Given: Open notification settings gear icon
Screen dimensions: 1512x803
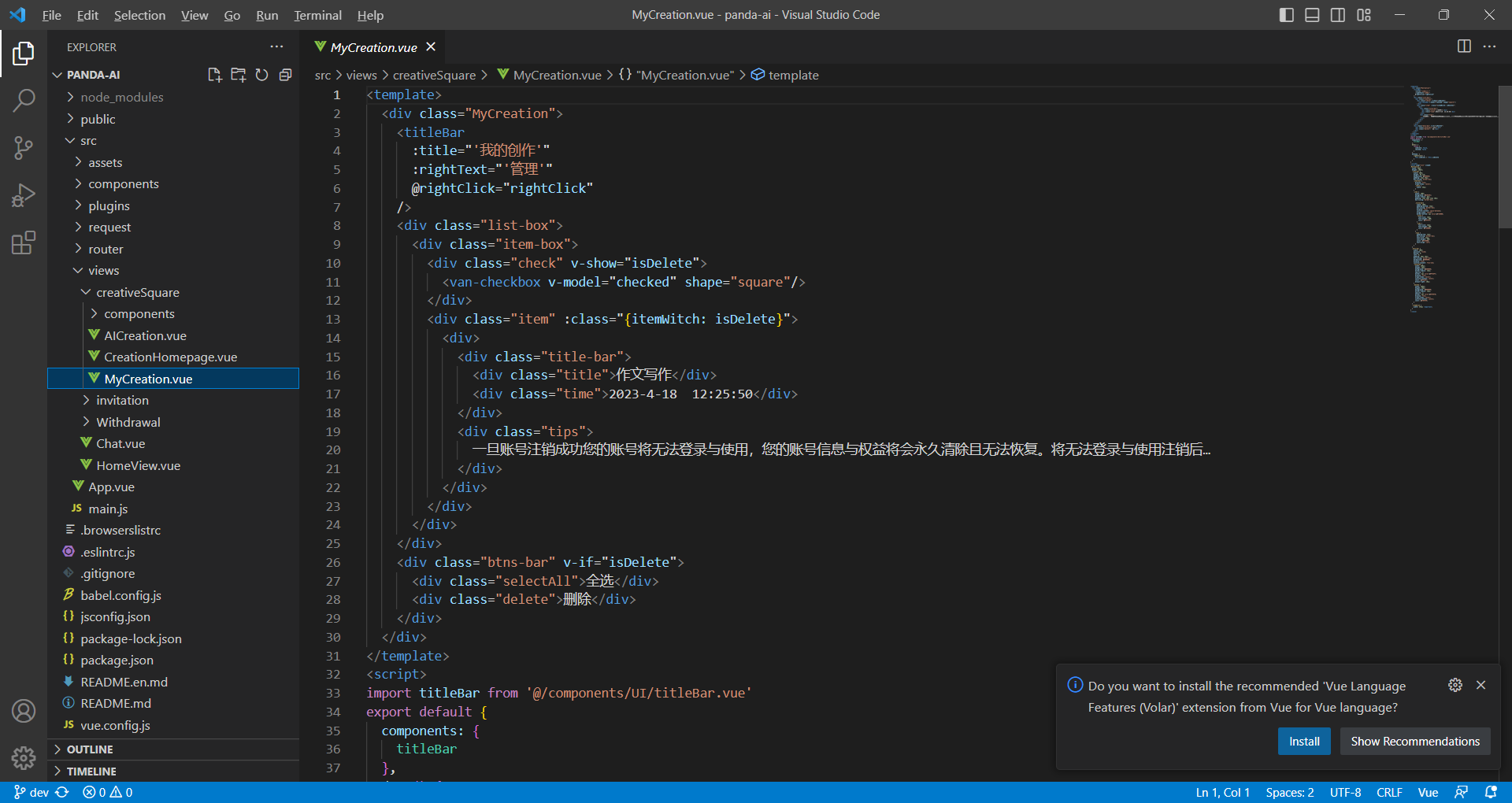Looking at the screenshot, I should [1455, 685].
